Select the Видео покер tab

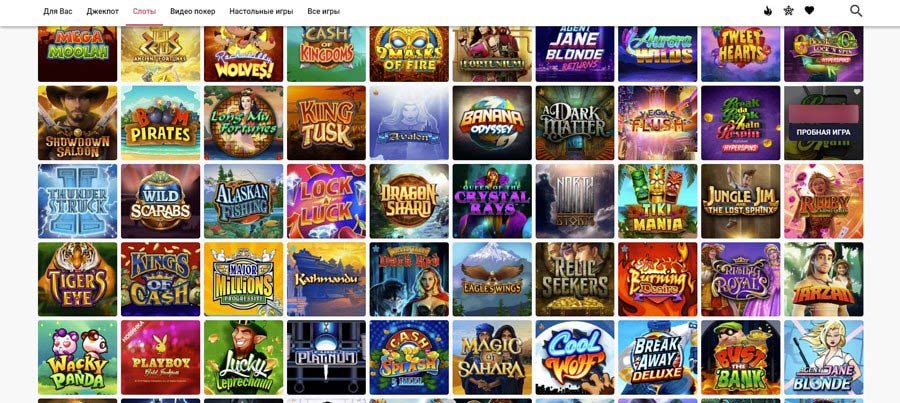coord(193,11)
